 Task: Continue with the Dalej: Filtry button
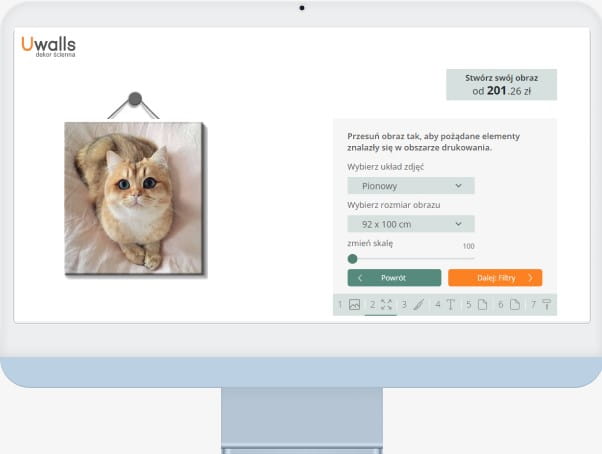495,278
